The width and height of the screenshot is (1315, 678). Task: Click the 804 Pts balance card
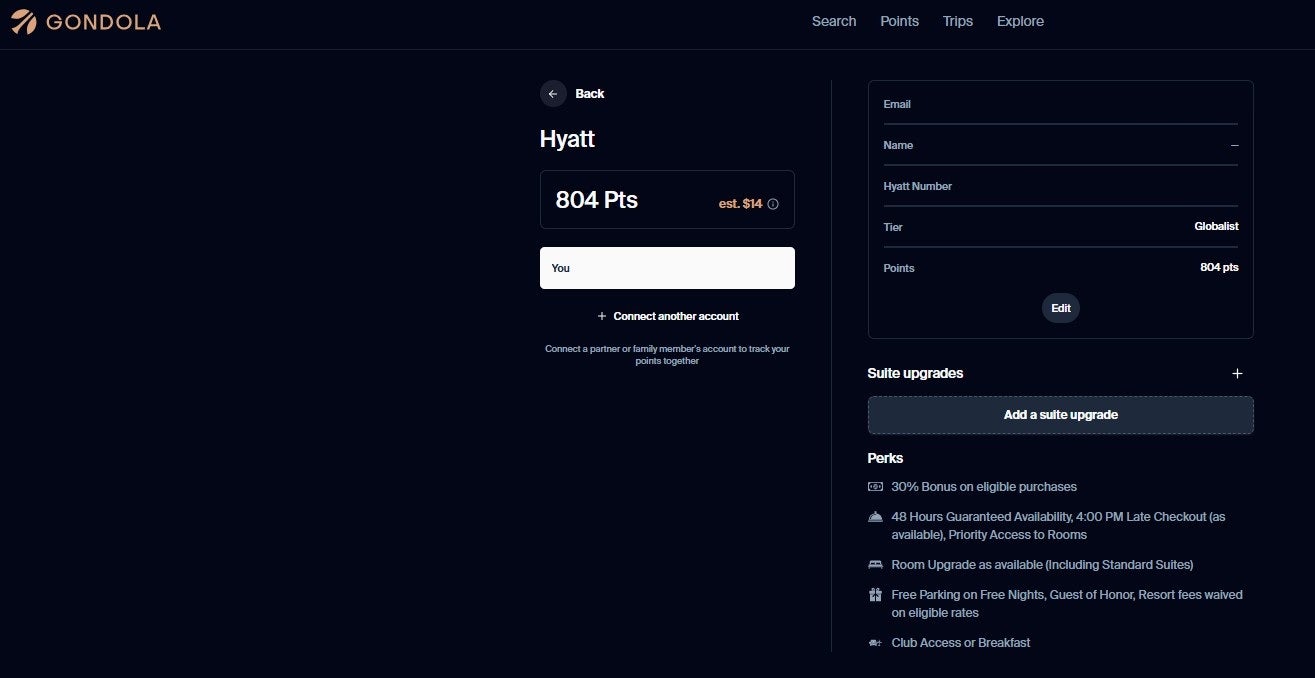point(668,200)
